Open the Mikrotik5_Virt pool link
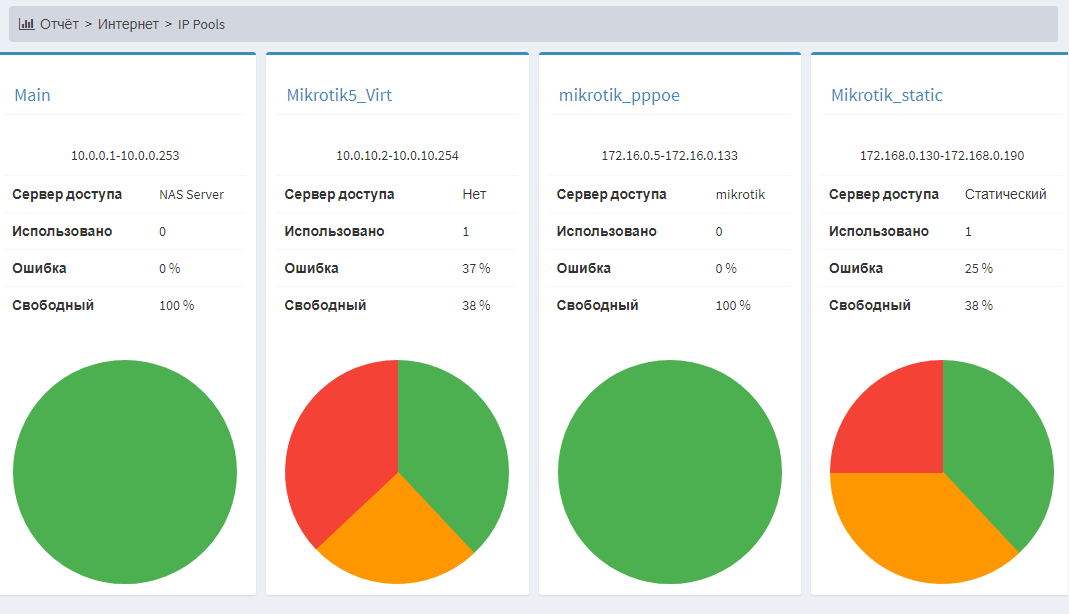The height and width of the screenshot is (614, 1069). click(339, 96)
